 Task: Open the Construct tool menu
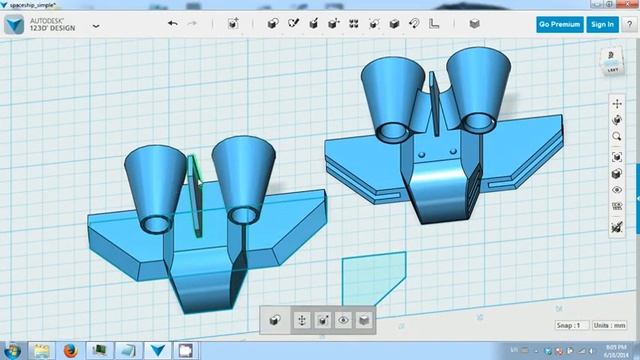[x=313, y=24]
